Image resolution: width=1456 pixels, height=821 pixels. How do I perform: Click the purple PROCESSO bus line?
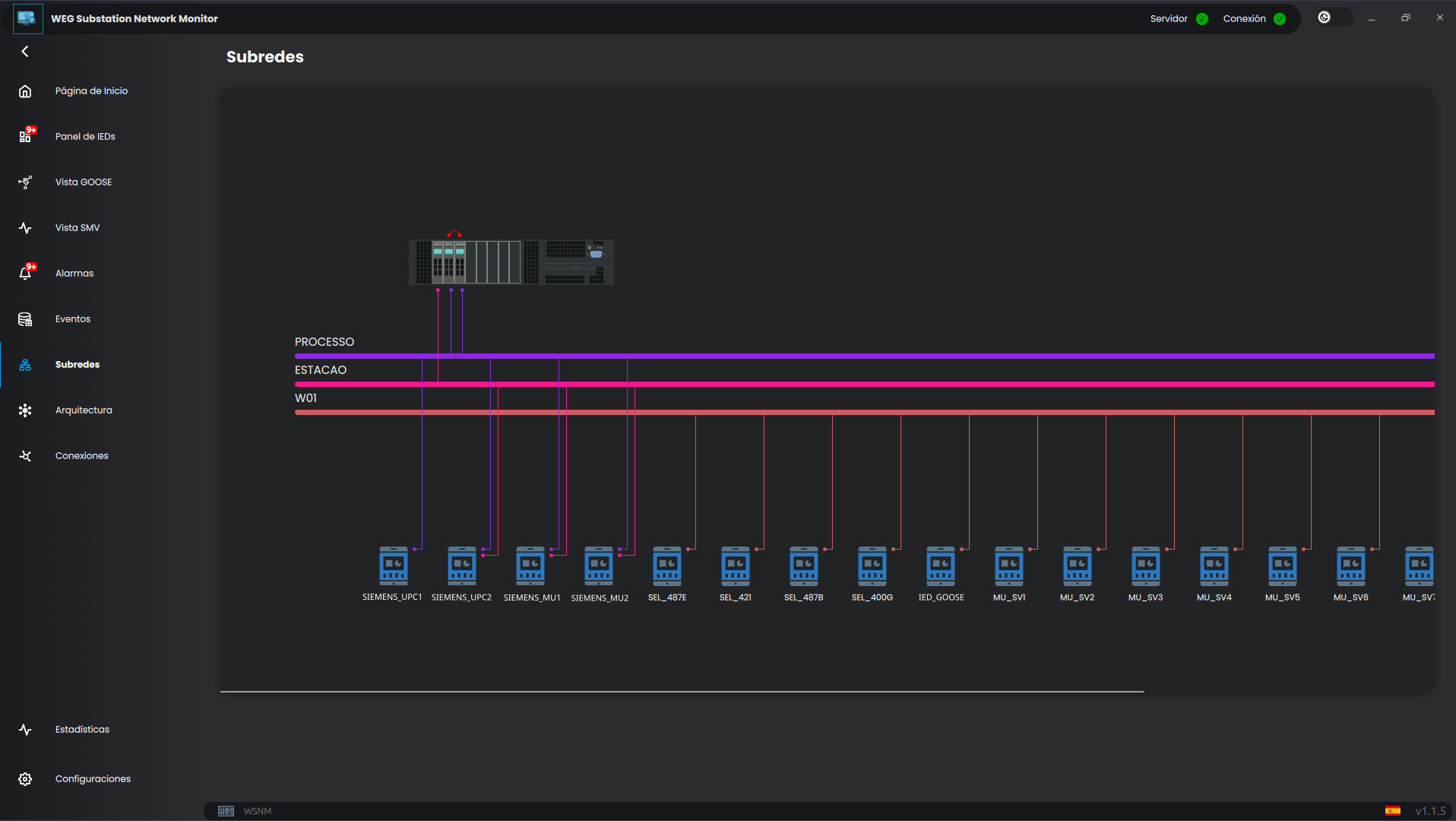[836, 356]
